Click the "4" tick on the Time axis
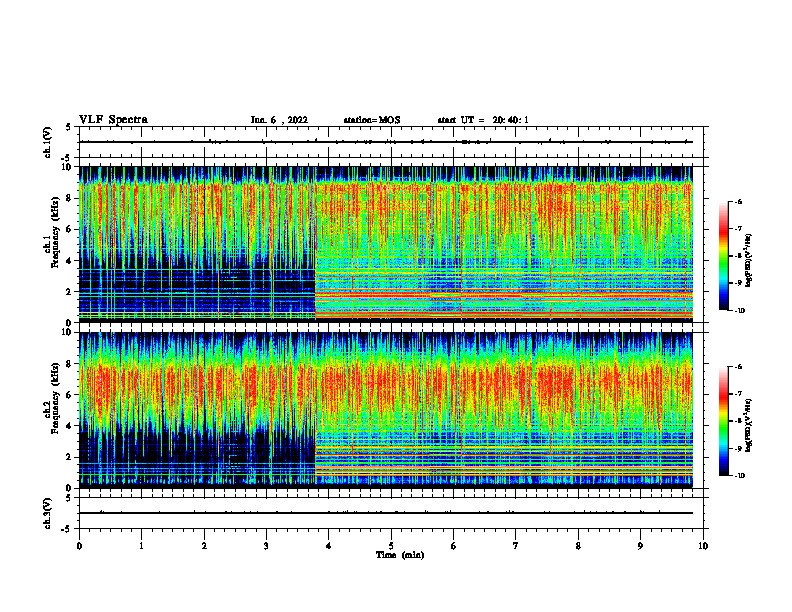This screenshot has height=612, width=792. (329, 546)
